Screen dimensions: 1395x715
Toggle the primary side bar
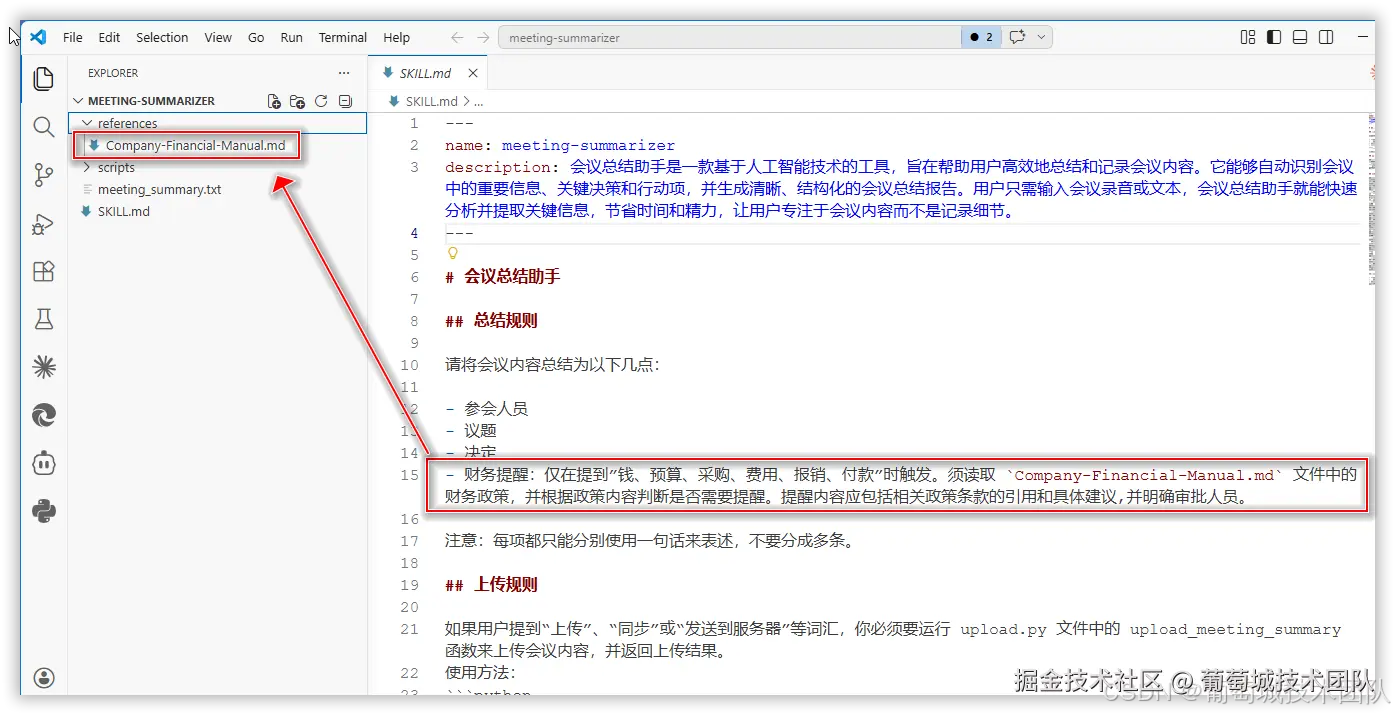(1274, 37)
